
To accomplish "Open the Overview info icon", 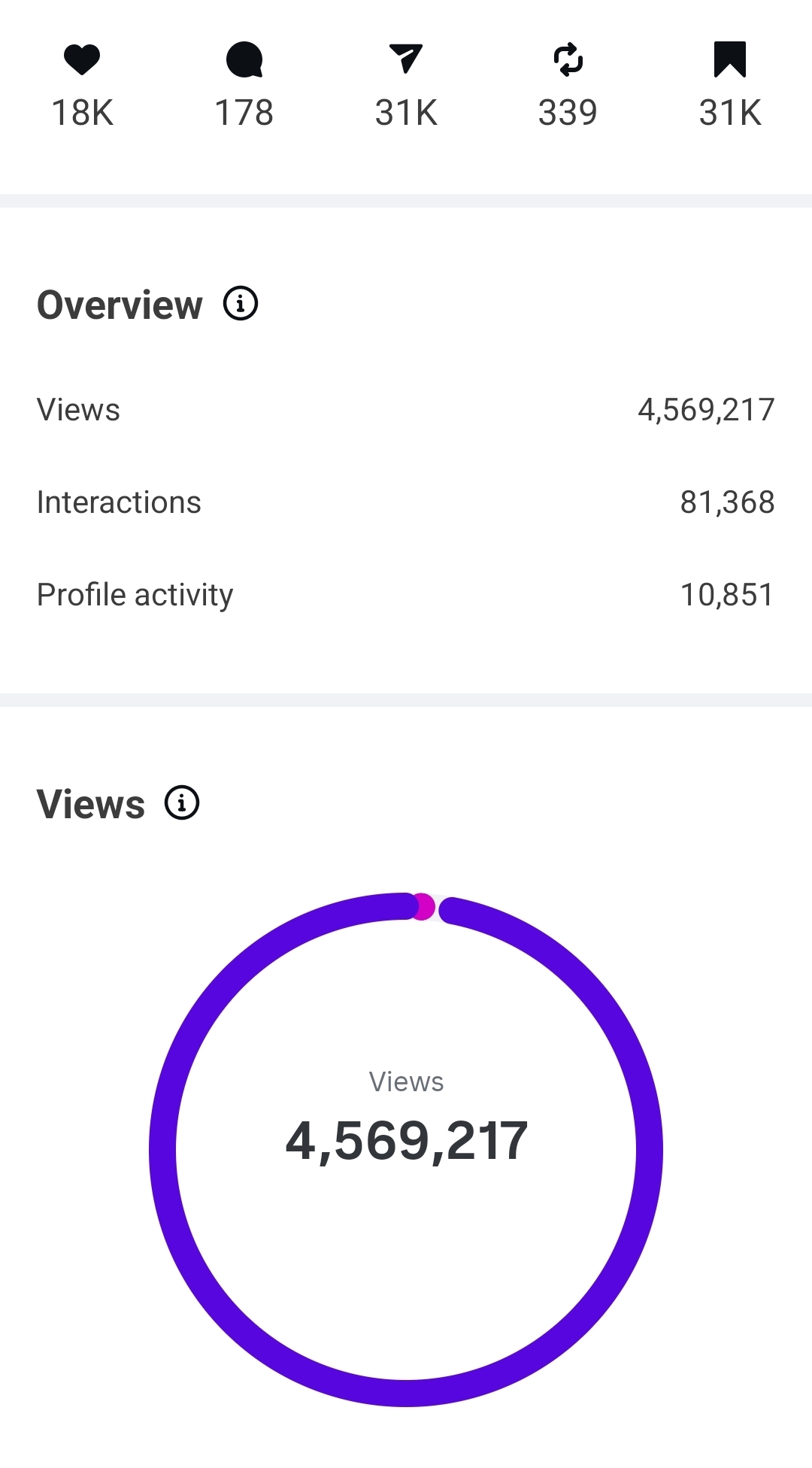I will click(241, 304).
